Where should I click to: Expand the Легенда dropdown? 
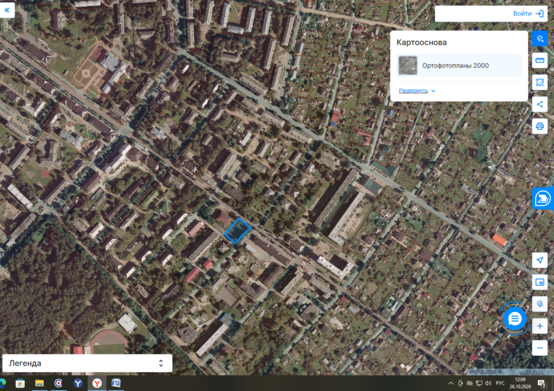pos(87,363)
